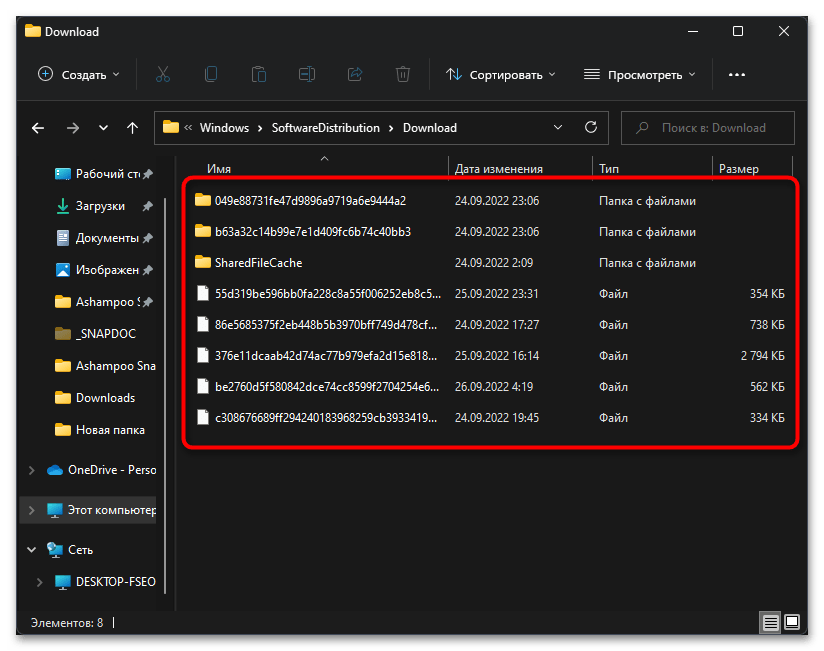
Task: Expand address bar history dropdown
Action: point(558,128)
